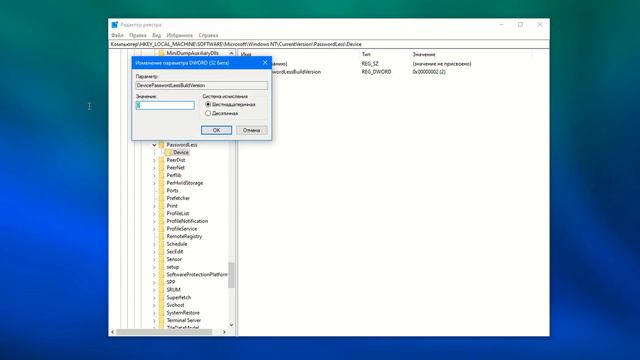Collapse the PasswordLess key
The image size is (640, 360).
tap(154, 145)
